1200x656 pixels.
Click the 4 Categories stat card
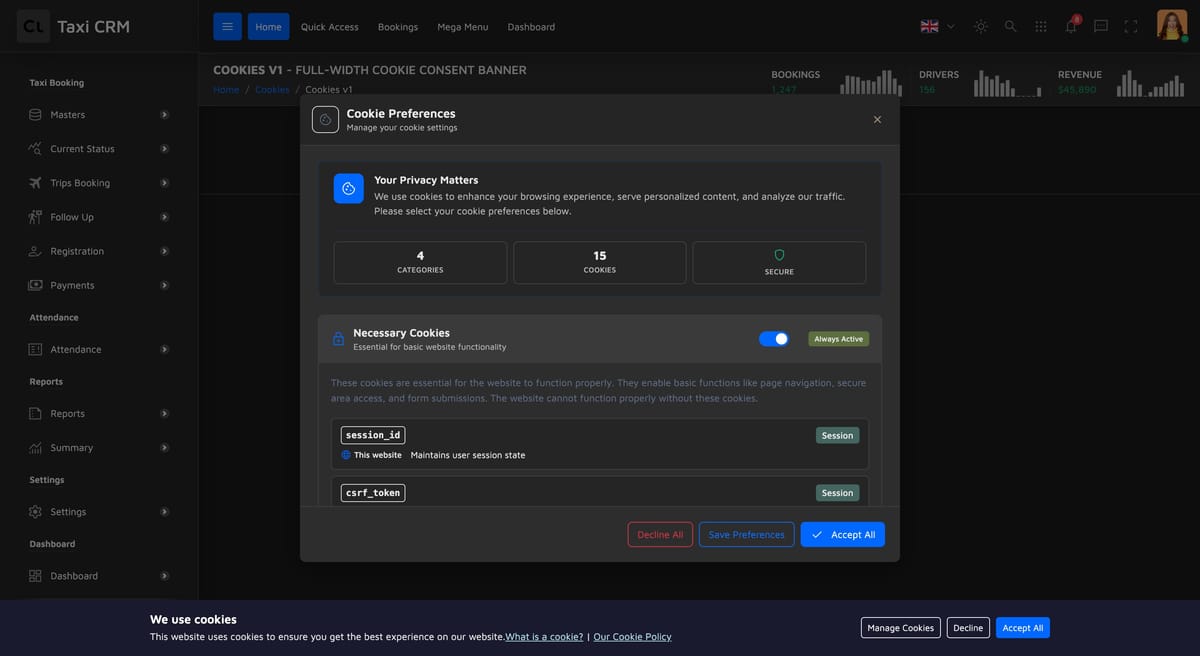420,263
